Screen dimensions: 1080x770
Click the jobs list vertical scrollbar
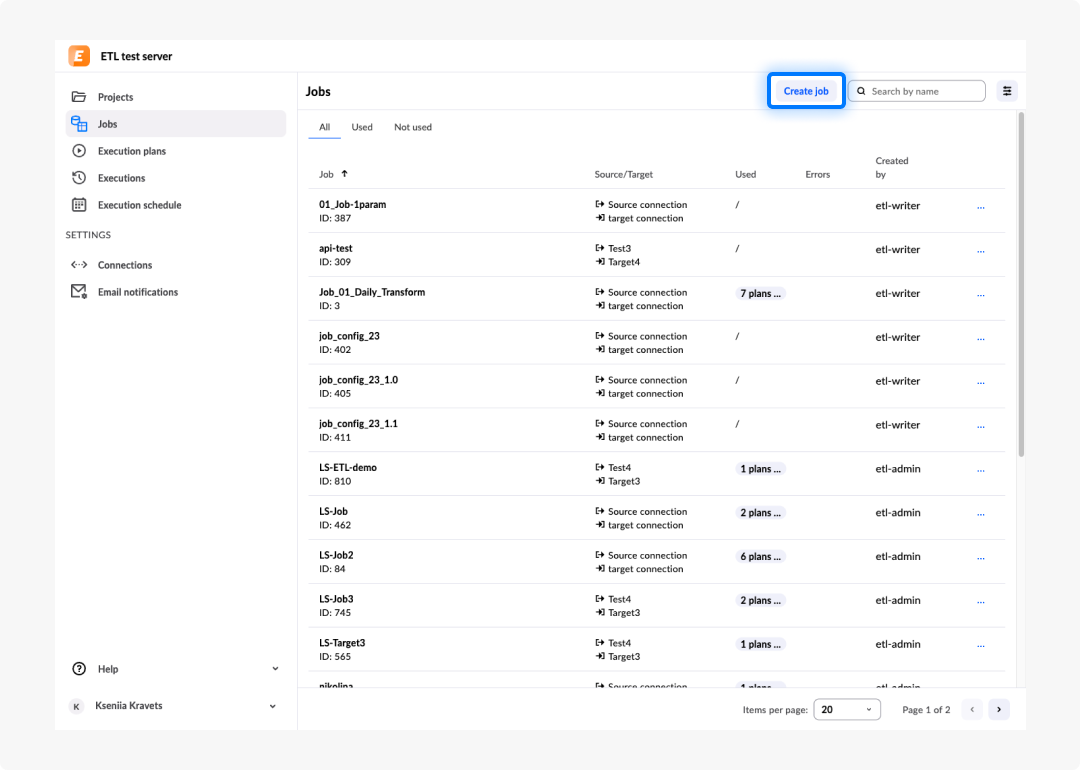point(1021,284)
